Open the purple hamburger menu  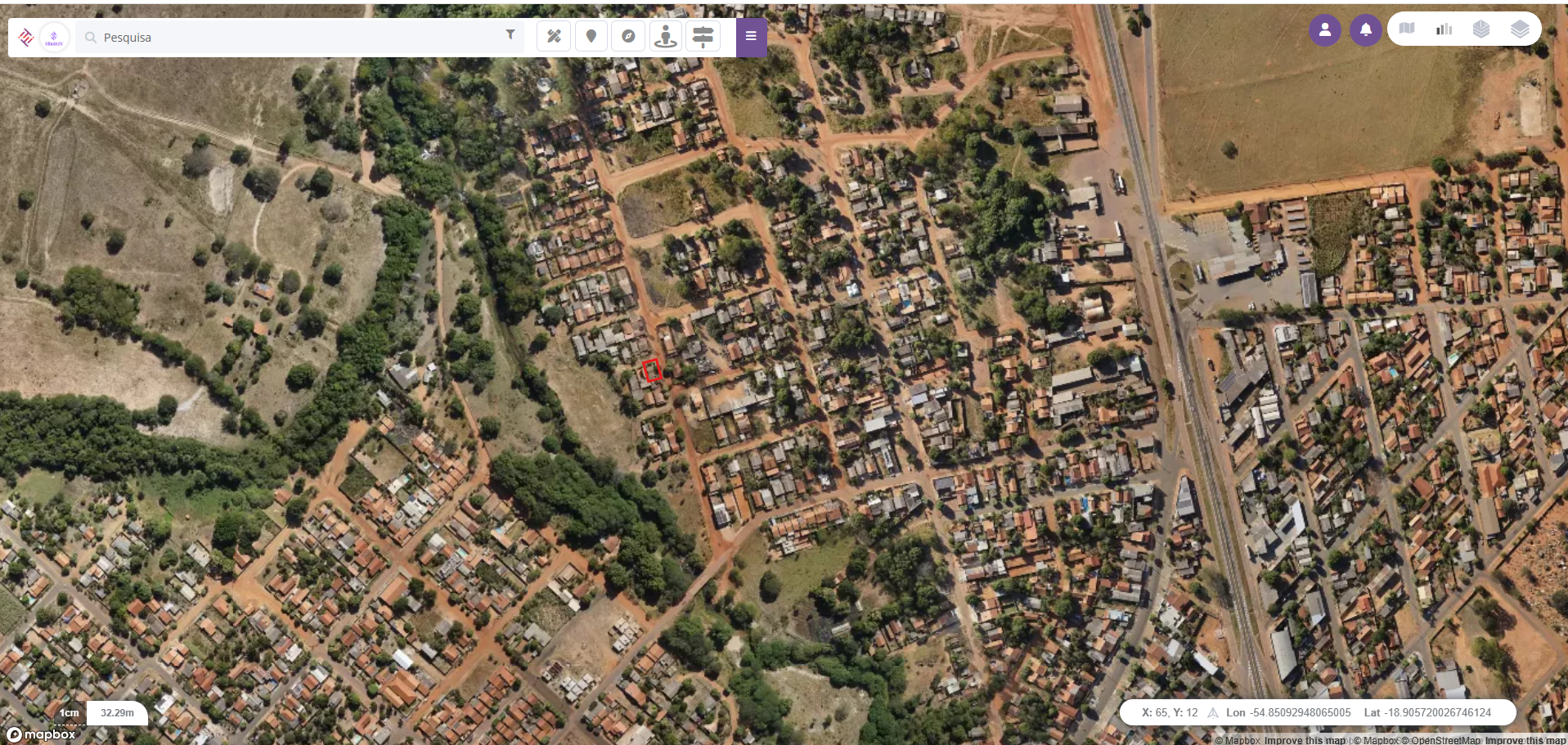751,37
